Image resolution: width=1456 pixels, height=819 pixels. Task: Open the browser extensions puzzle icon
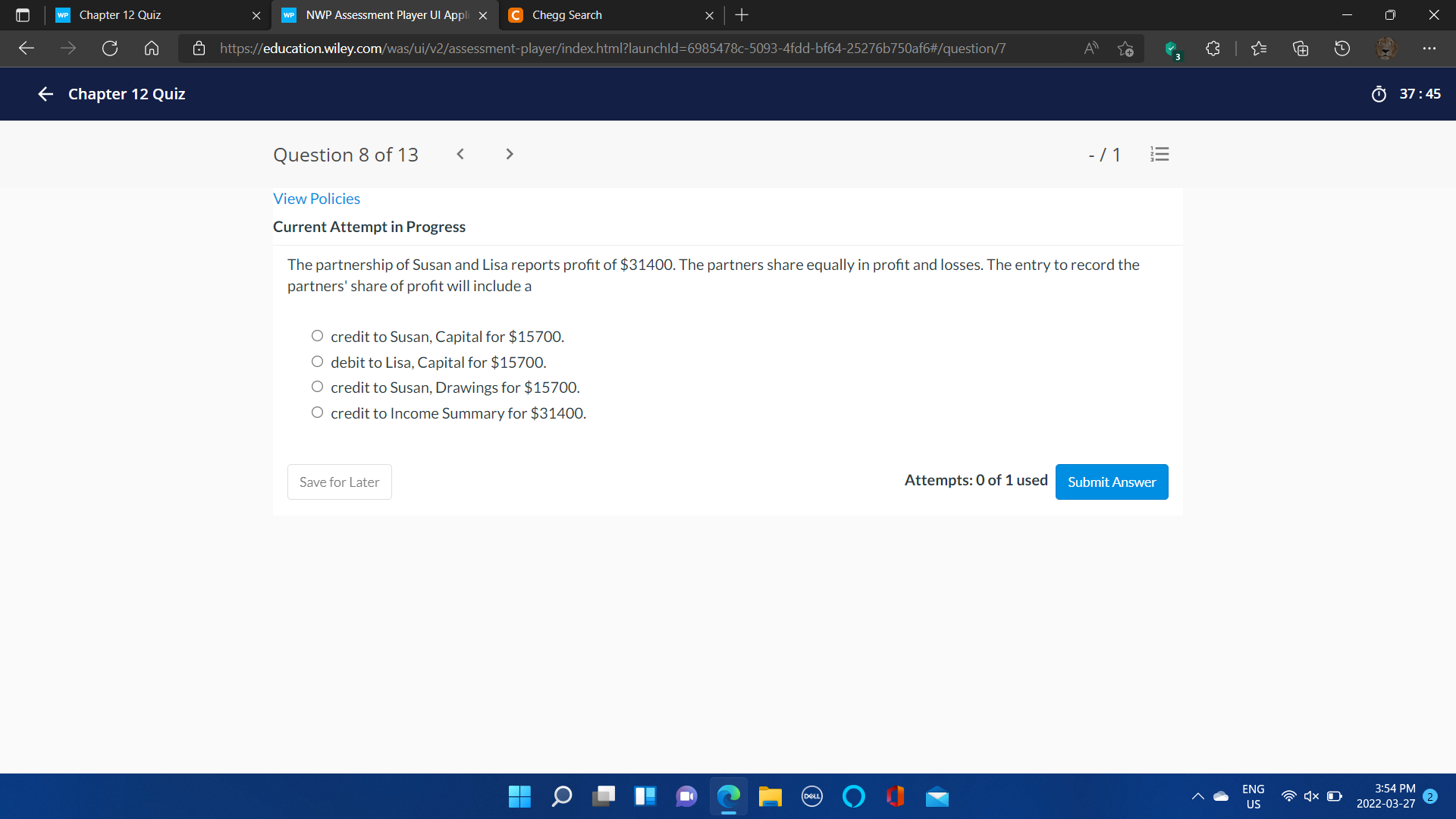tap(1213, 49)
